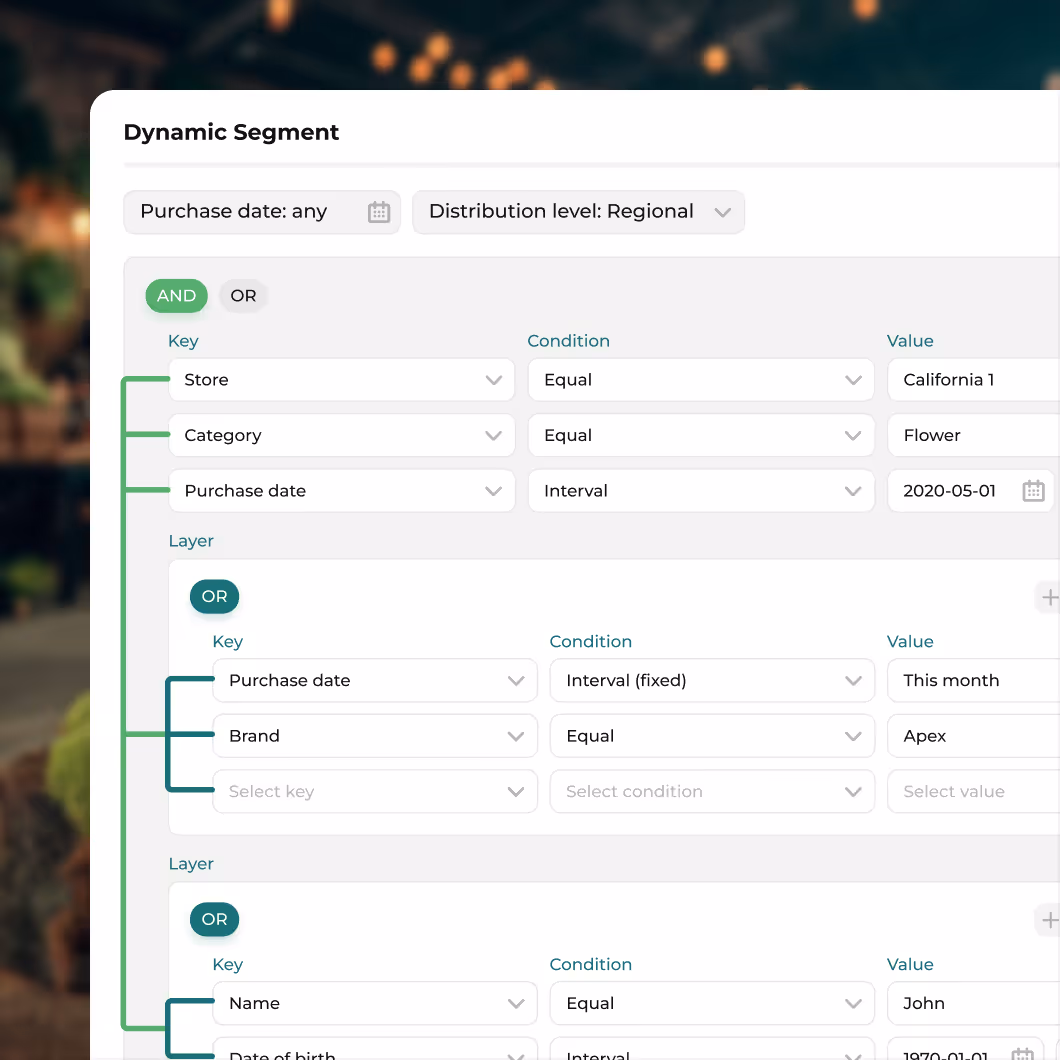Open the Interval (fixed) condition dropdown

[x=712, y=680]
